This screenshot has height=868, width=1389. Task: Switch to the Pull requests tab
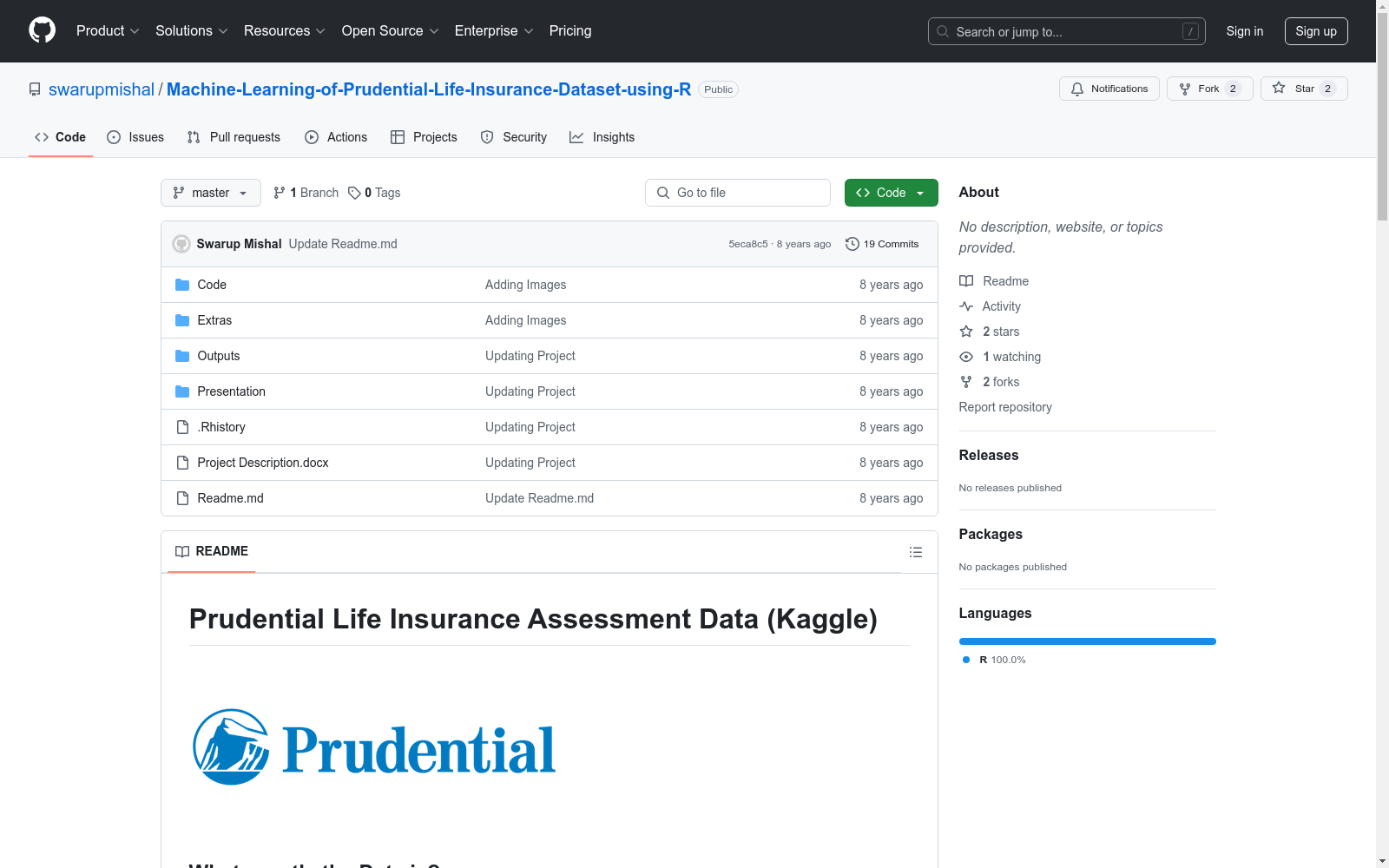(234, 137)
